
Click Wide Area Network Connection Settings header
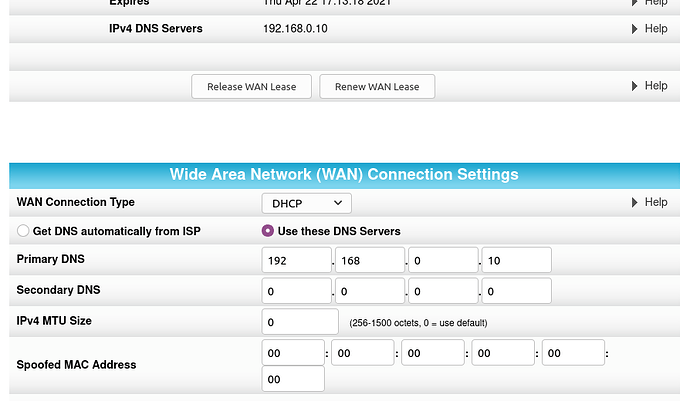click(x=344, y=175)
